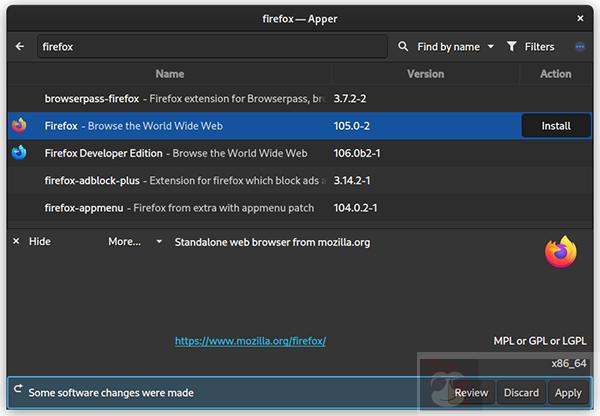Focus the search field containing firefox
This screenshot has height=416, width=600.
pyautogui.click(x=210, y=46)
